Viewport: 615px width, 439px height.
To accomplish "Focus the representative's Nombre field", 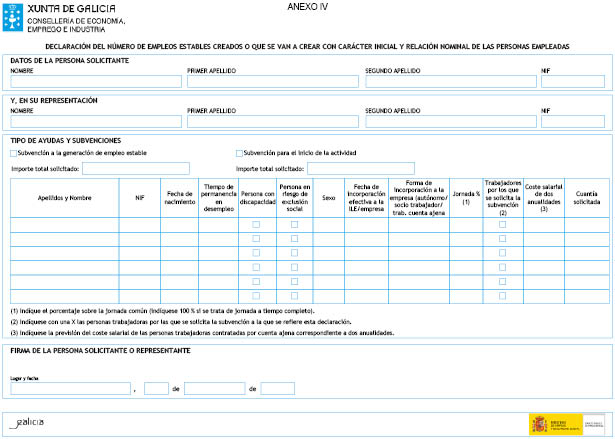I will point(96,122).
